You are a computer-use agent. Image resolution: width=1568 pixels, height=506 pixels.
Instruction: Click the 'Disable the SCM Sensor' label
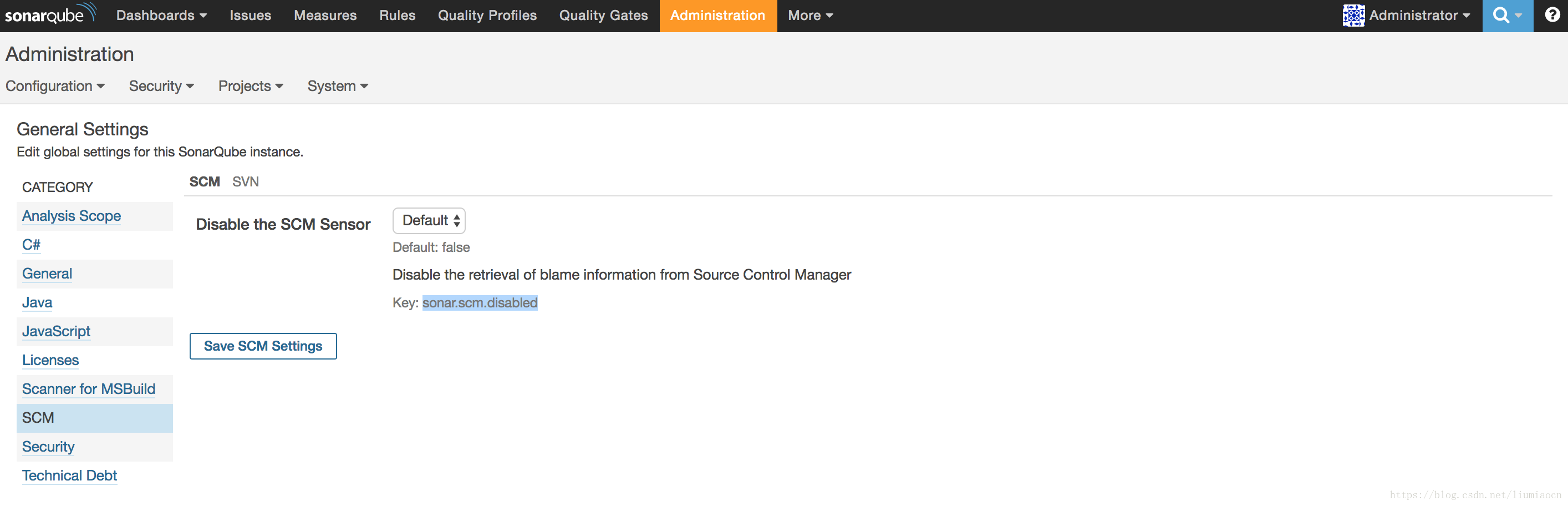click(x=283, y=224)
